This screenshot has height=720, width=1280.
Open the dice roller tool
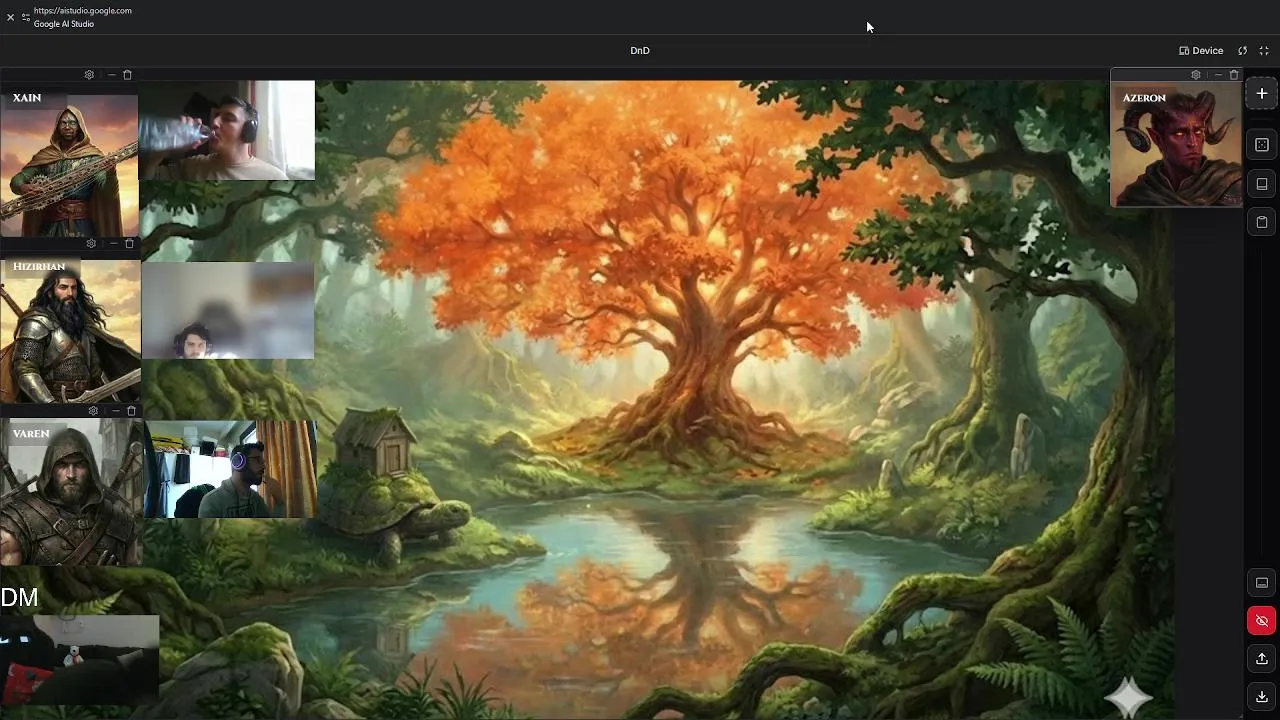pos(1262,145)
